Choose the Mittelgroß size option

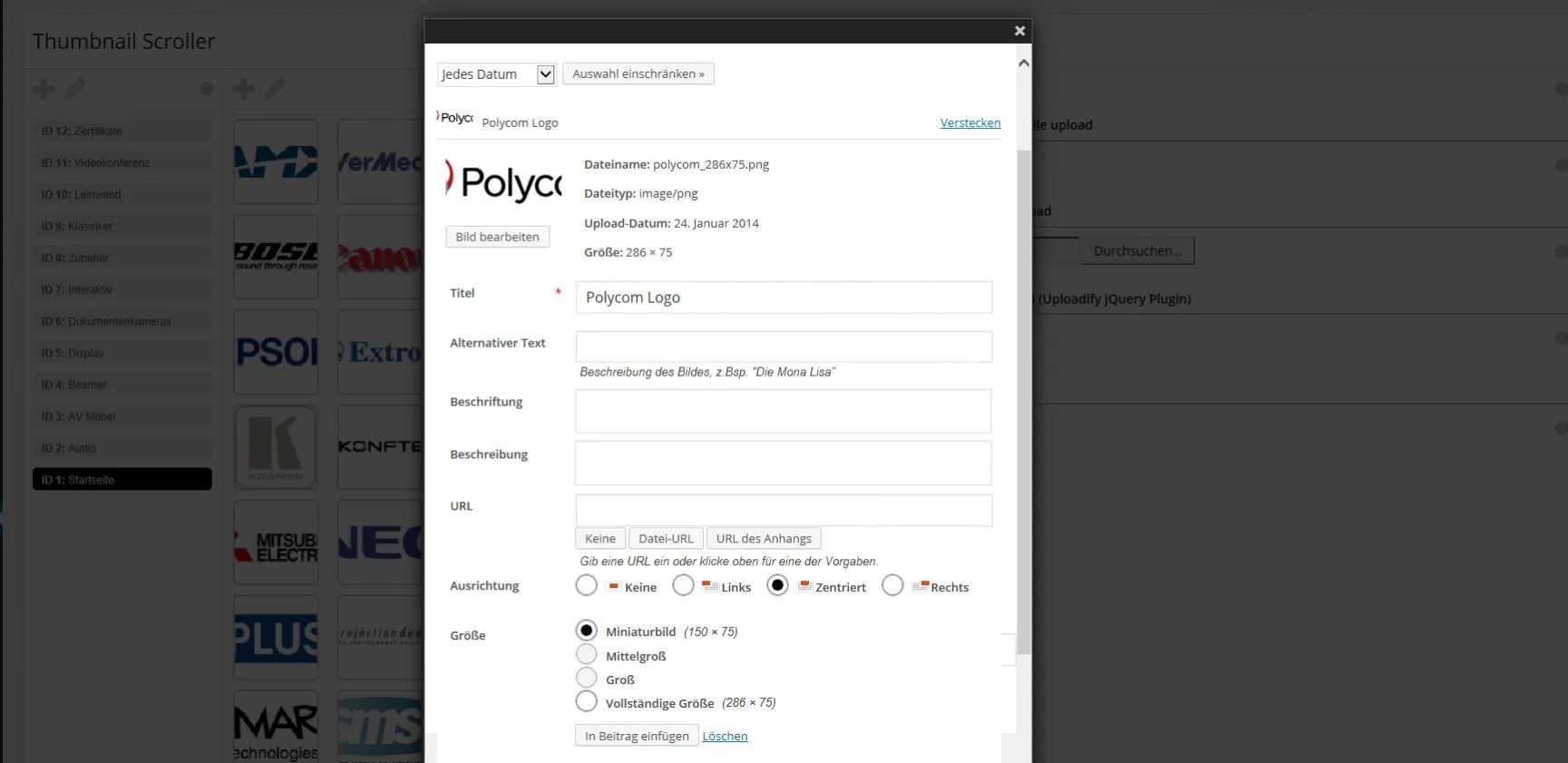pos(587,654)
